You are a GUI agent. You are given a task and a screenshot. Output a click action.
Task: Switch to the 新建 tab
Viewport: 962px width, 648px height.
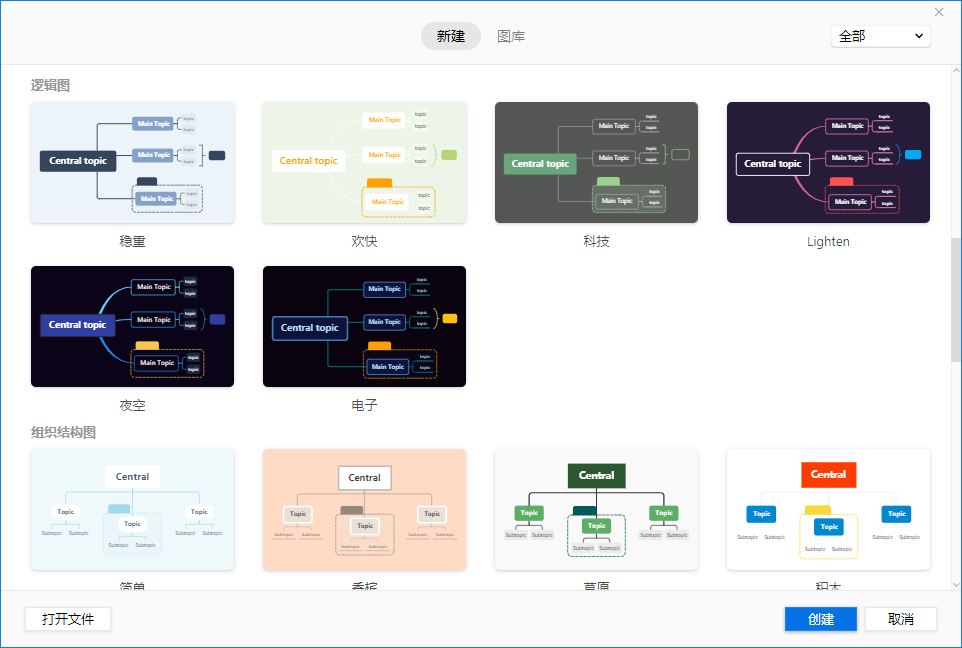(x=451, y=36)
